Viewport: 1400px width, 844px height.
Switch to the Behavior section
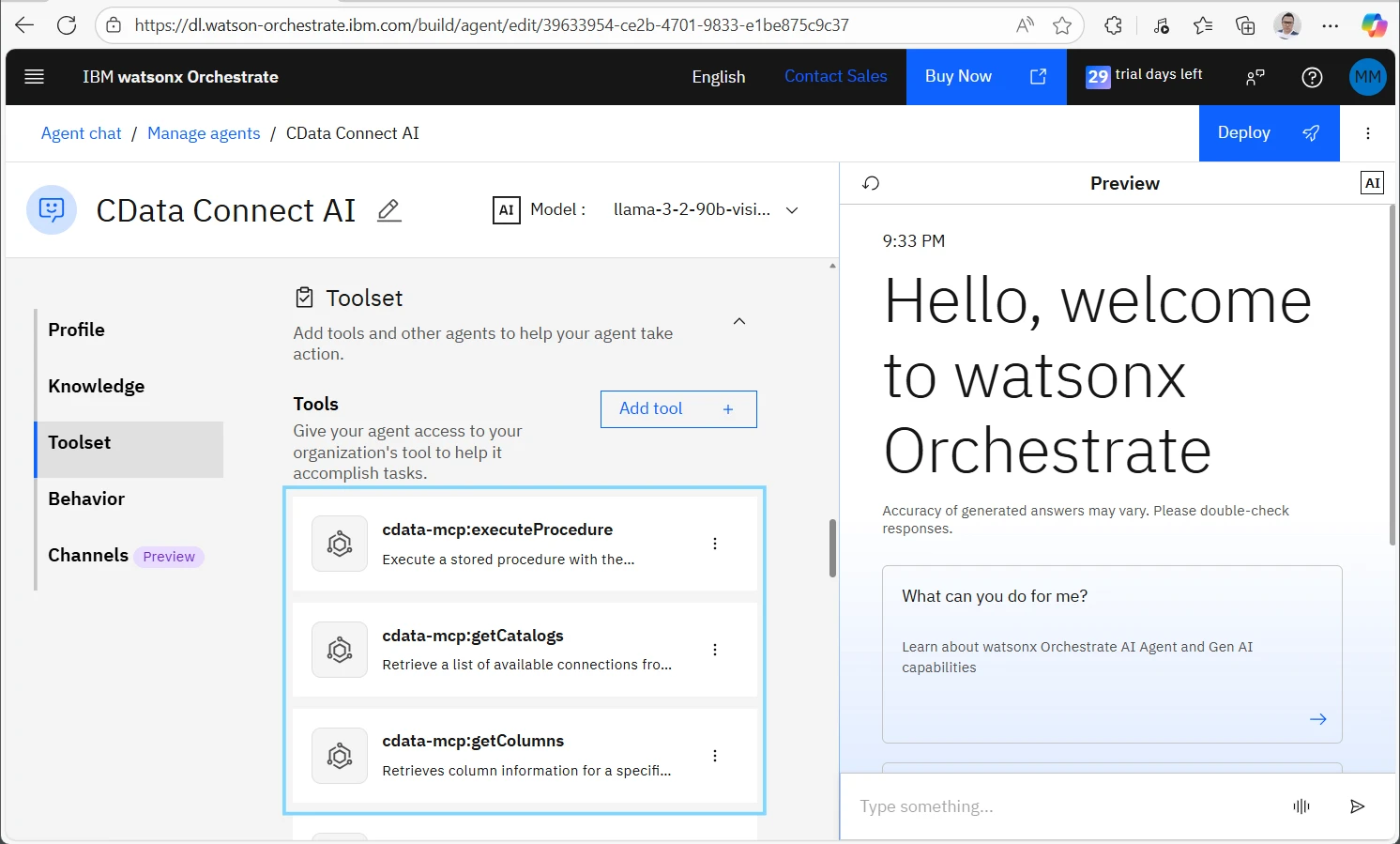coord(86,499)
